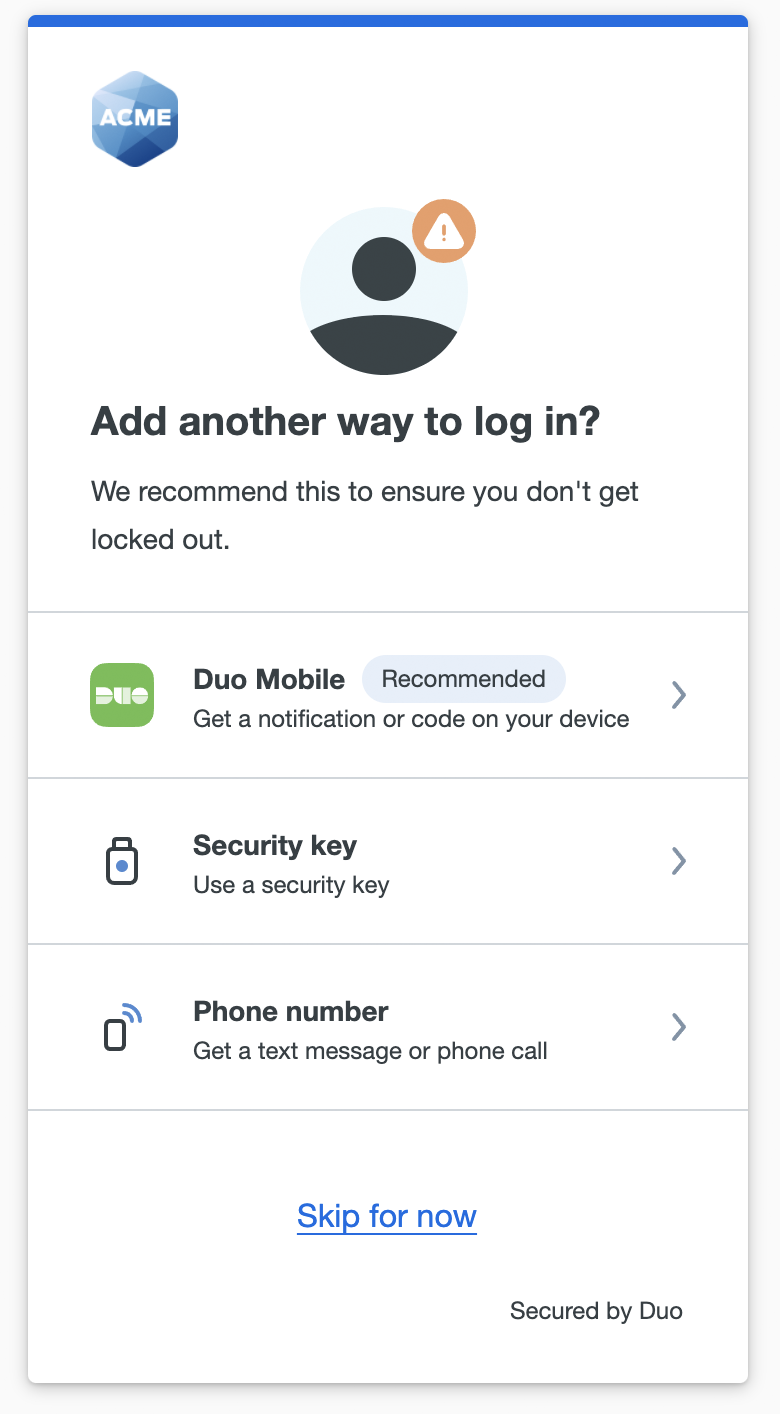Image resolution: width=780 pixels, height=1414 pixels.
Task: Click the "Use a security key" description
Action: pyautogui.click(x=291, y=885)
